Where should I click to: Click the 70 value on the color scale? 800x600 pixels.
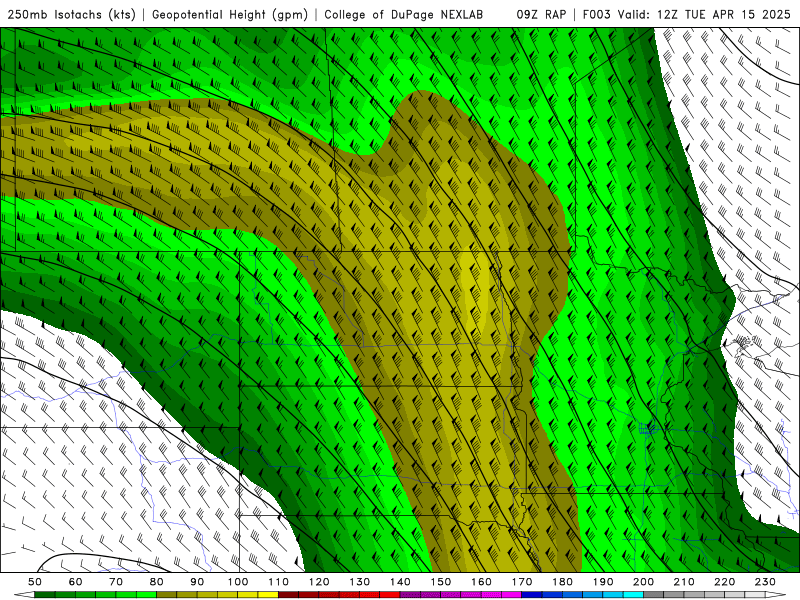point(116,582)
